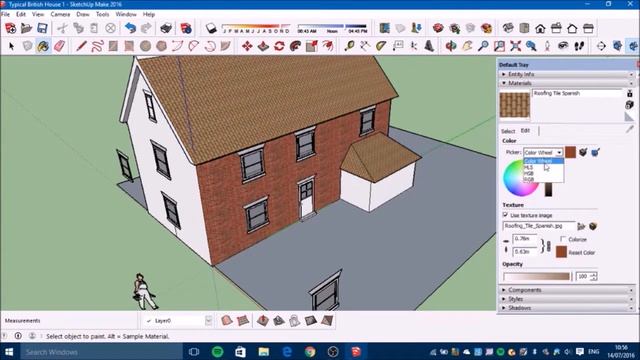Click the Create Material icon
The height and width of the screenshot is (360, 640).
(x=629, y=105)
